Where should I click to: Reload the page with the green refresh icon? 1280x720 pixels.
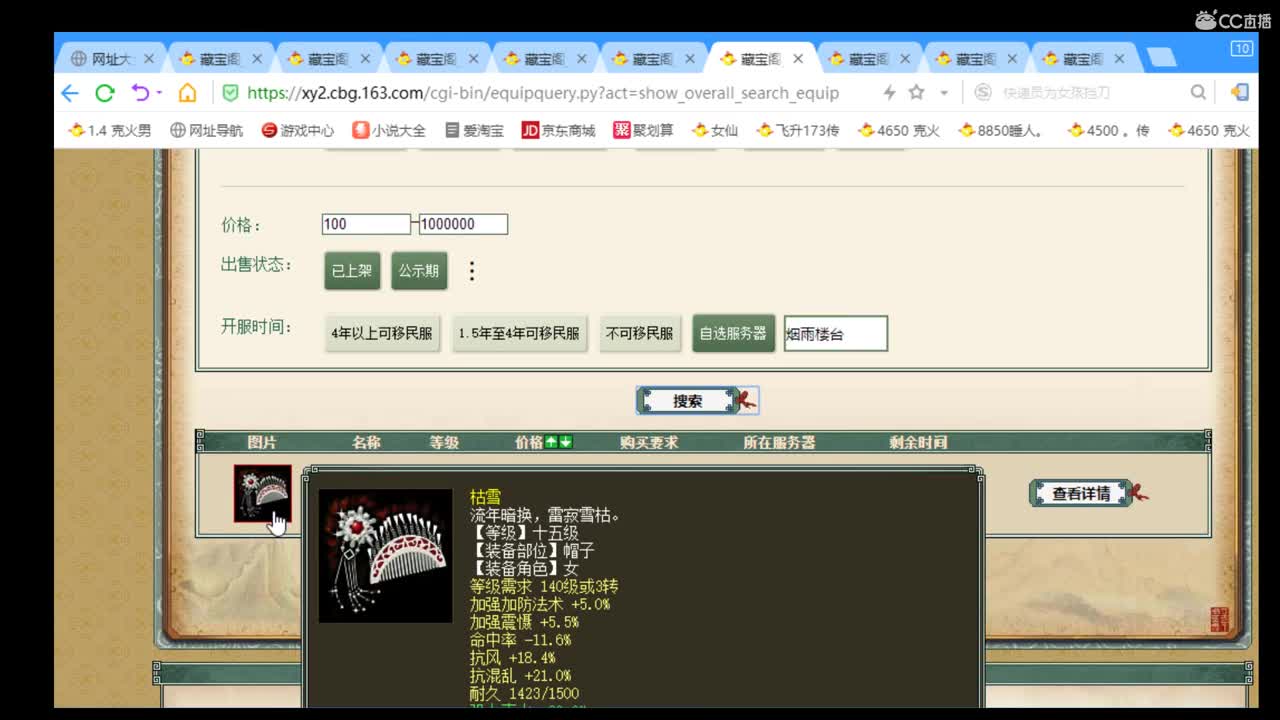(104, 93)
